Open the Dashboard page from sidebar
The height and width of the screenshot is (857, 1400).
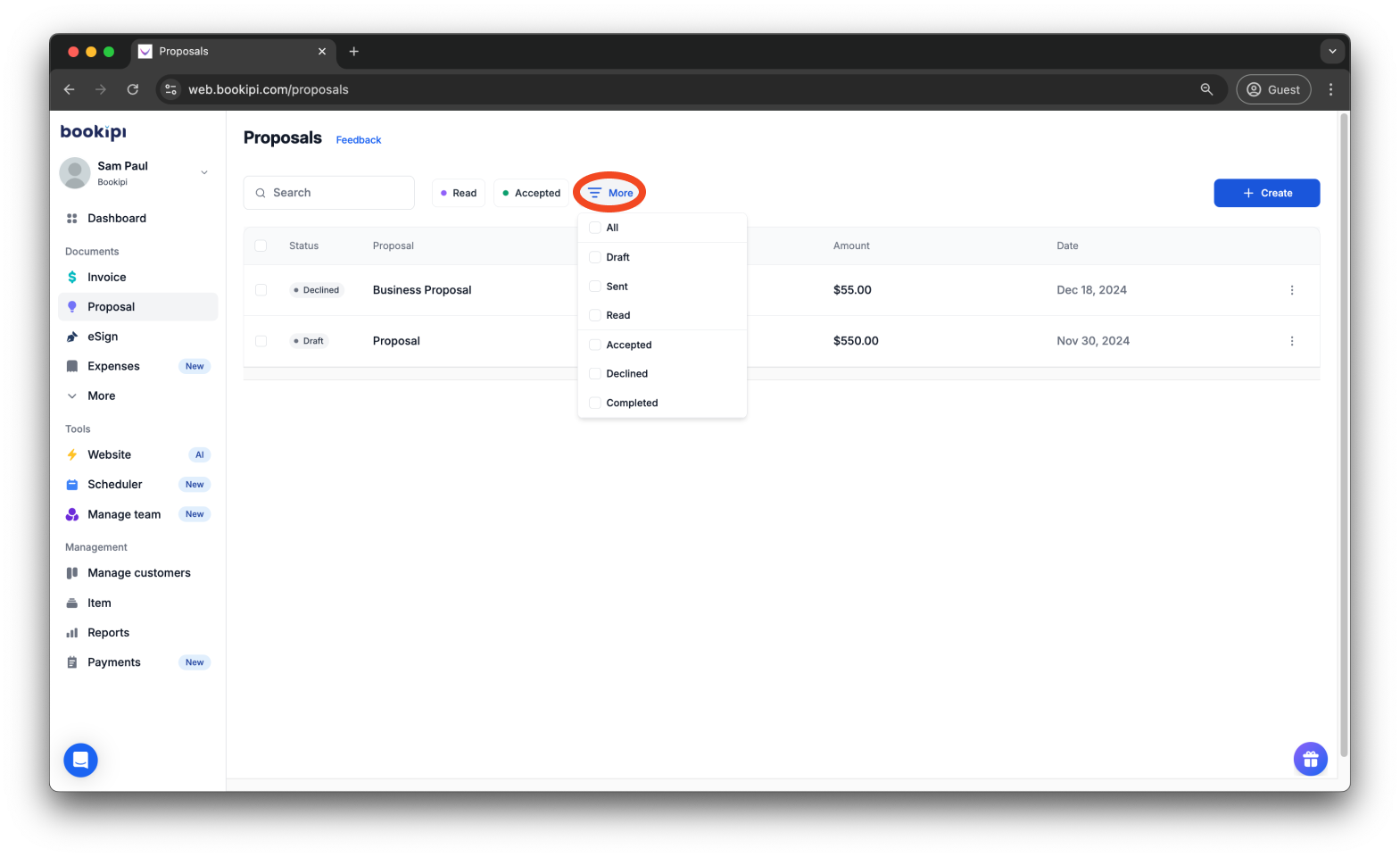[117, 218]
